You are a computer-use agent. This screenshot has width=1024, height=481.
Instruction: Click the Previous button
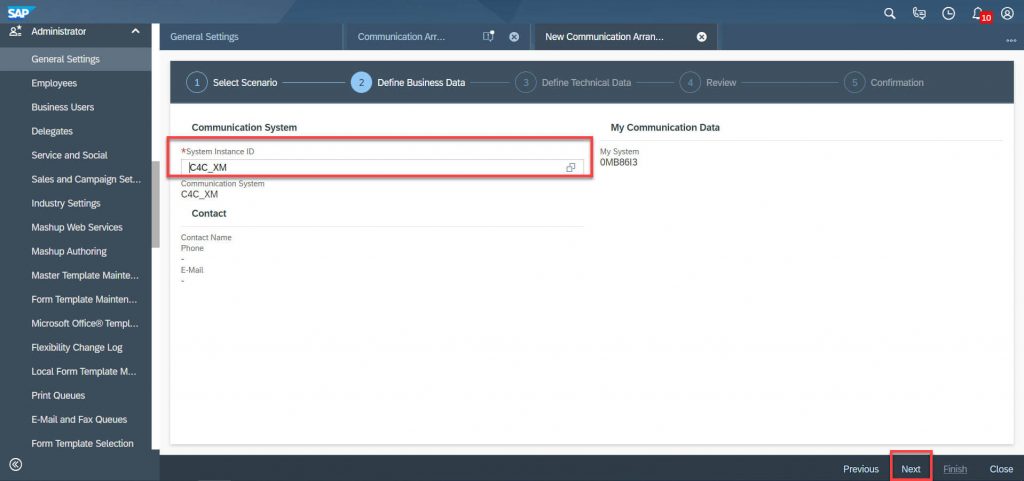(861, 469)
